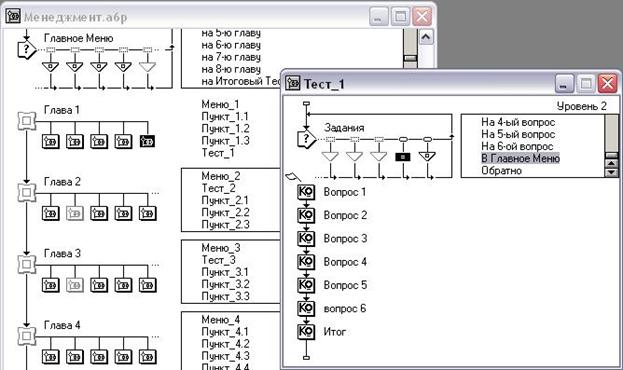The width and height of the screenshot is (623, 370).
Task: Select the Глава 1 framework icon
Action: pos(27,121)
